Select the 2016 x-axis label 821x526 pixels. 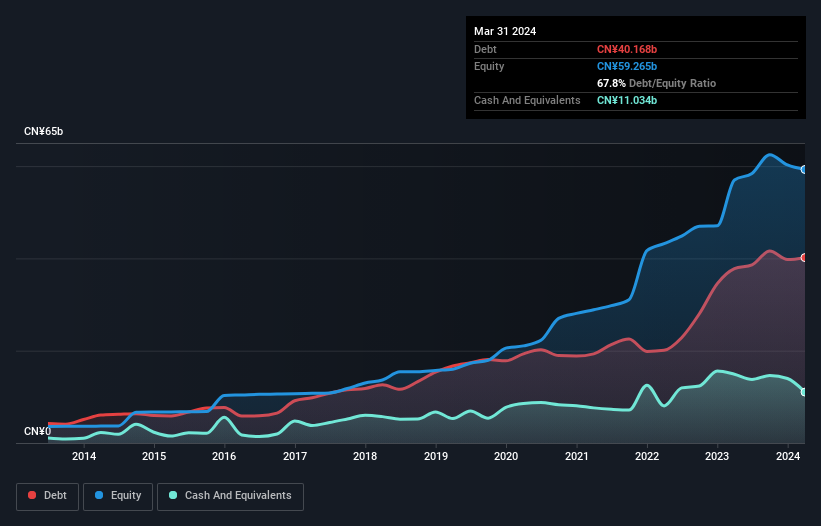click(x=224, y=456)
